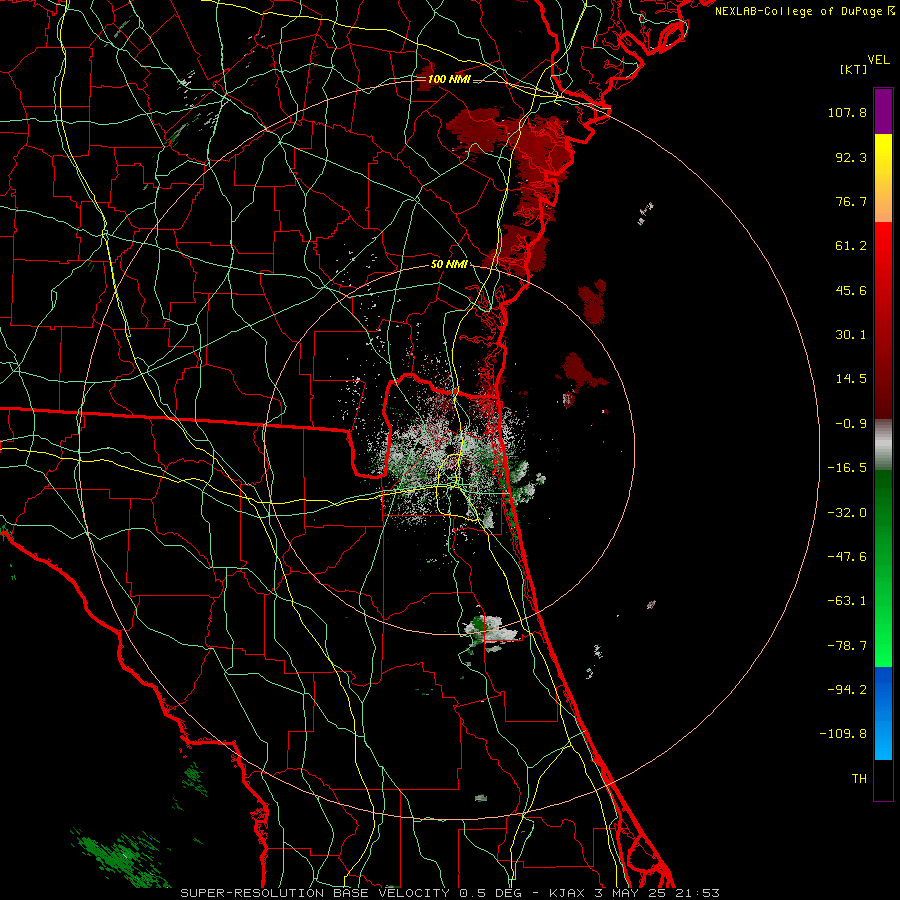Click the 50 NMI range ring label
The image size is (900, 900).
(449, 265)
